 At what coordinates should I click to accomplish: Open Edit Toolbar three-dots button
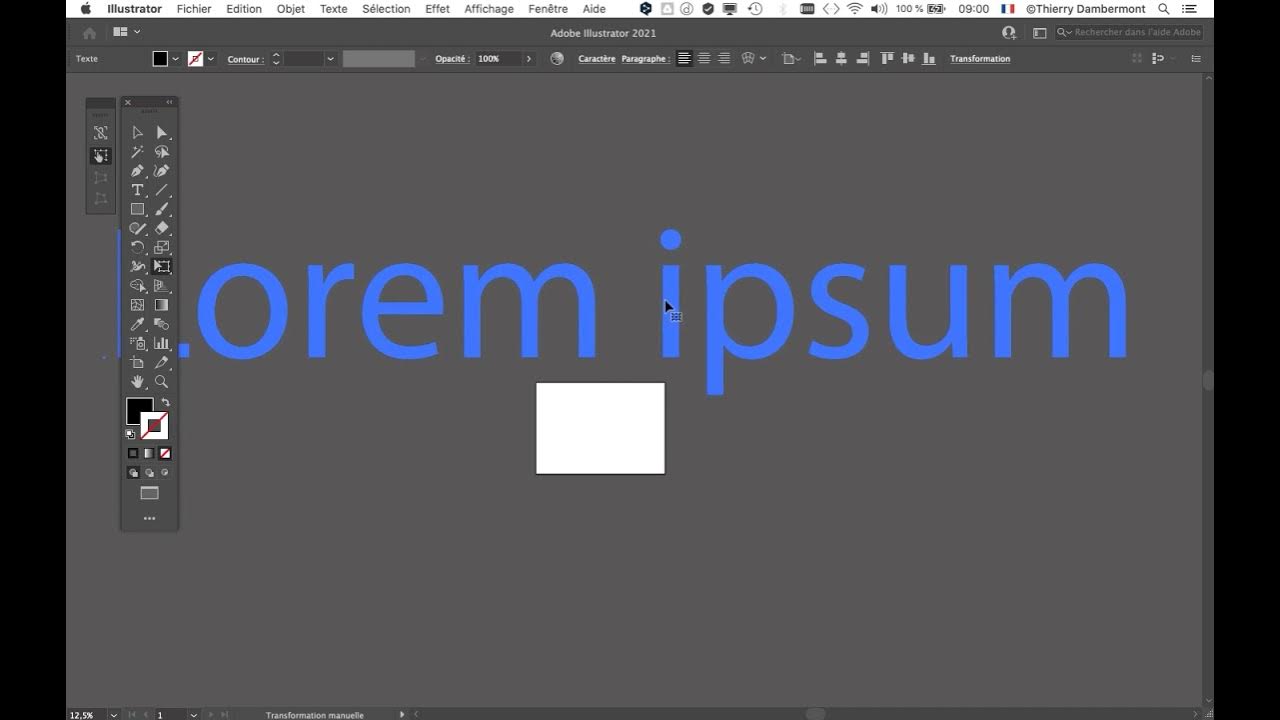[149, 518]
